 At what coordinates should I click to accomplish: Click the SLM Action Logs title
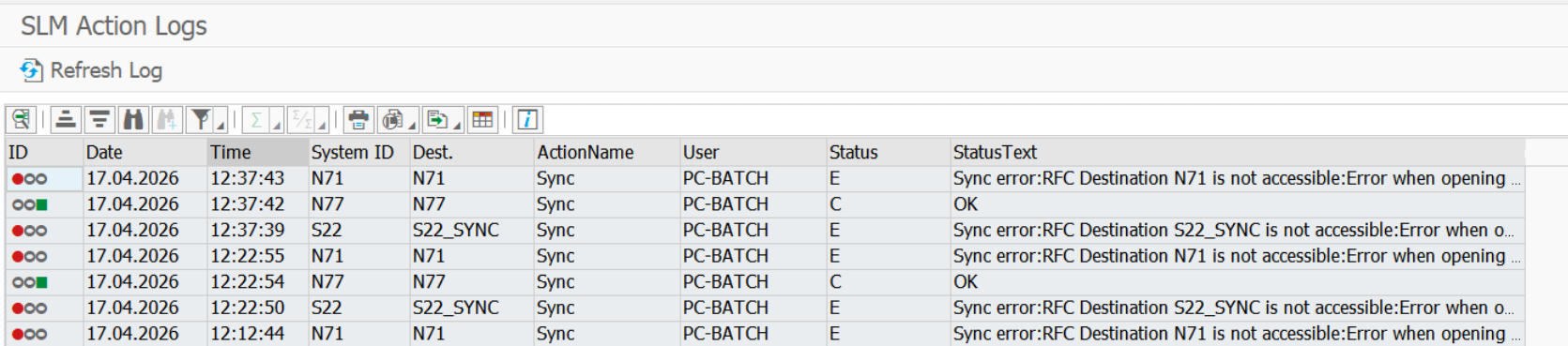[x=114, y=26]
